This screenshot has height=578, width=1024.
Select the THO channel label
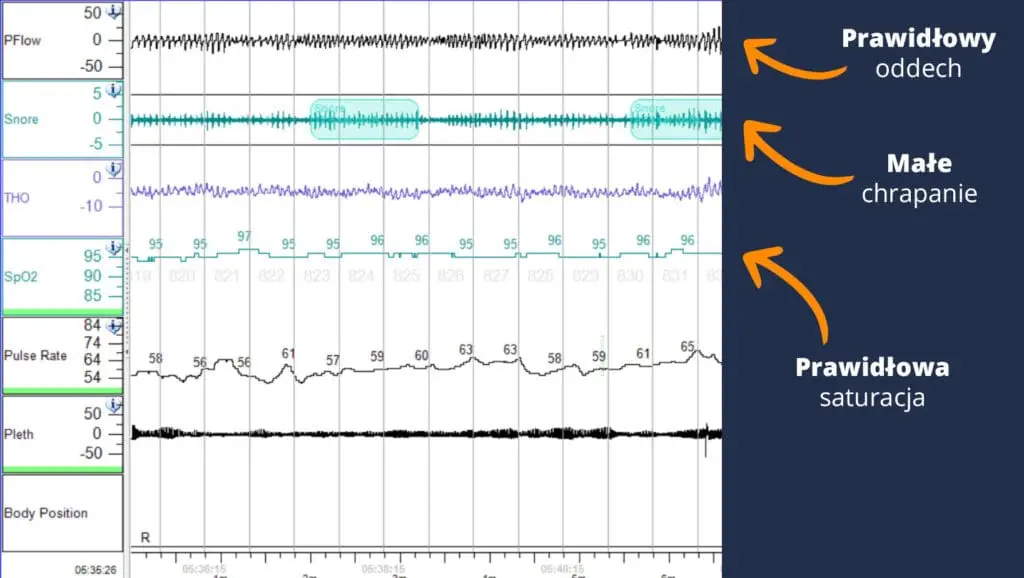tap(17, 198)
